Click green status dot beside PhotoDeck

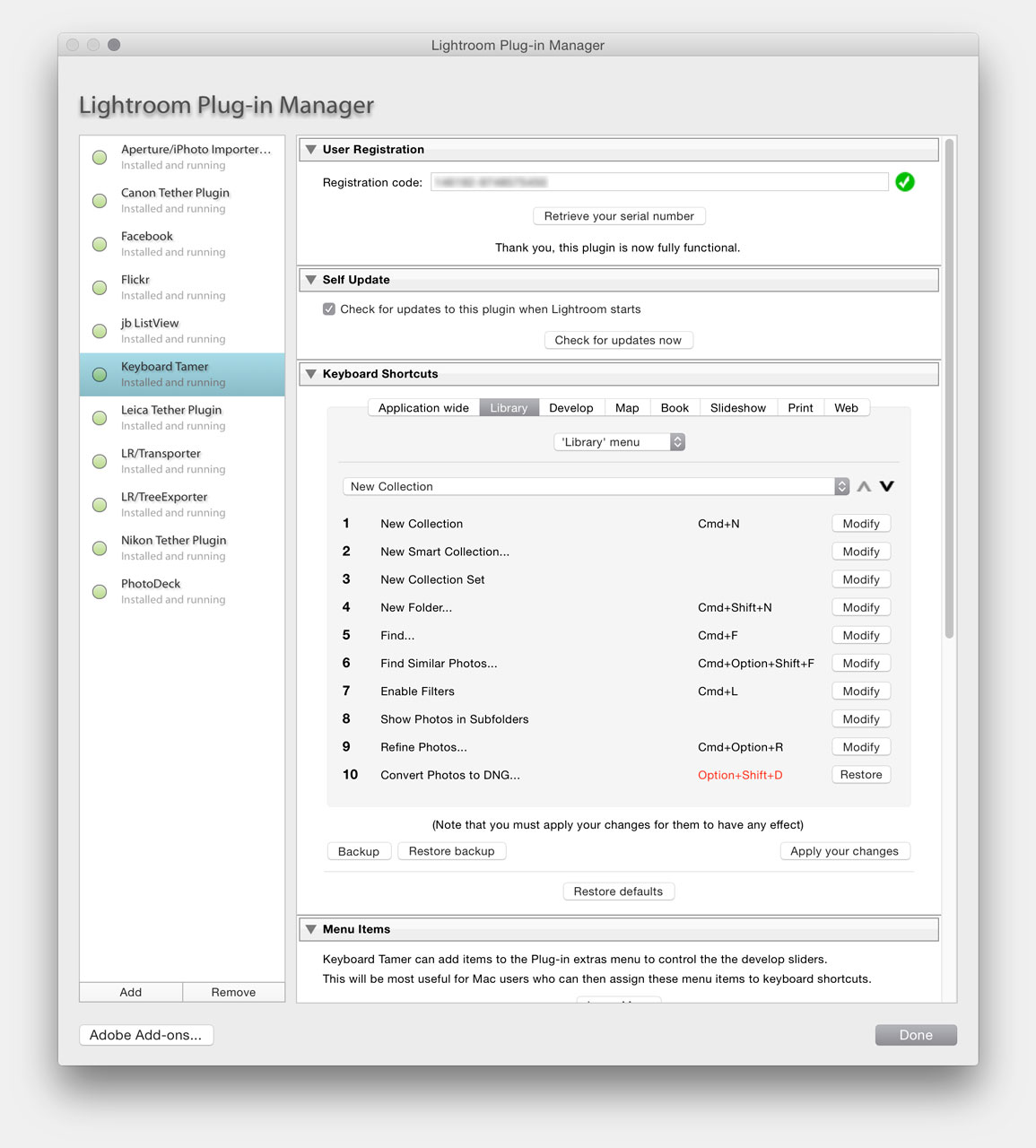(x=100, y=592)
